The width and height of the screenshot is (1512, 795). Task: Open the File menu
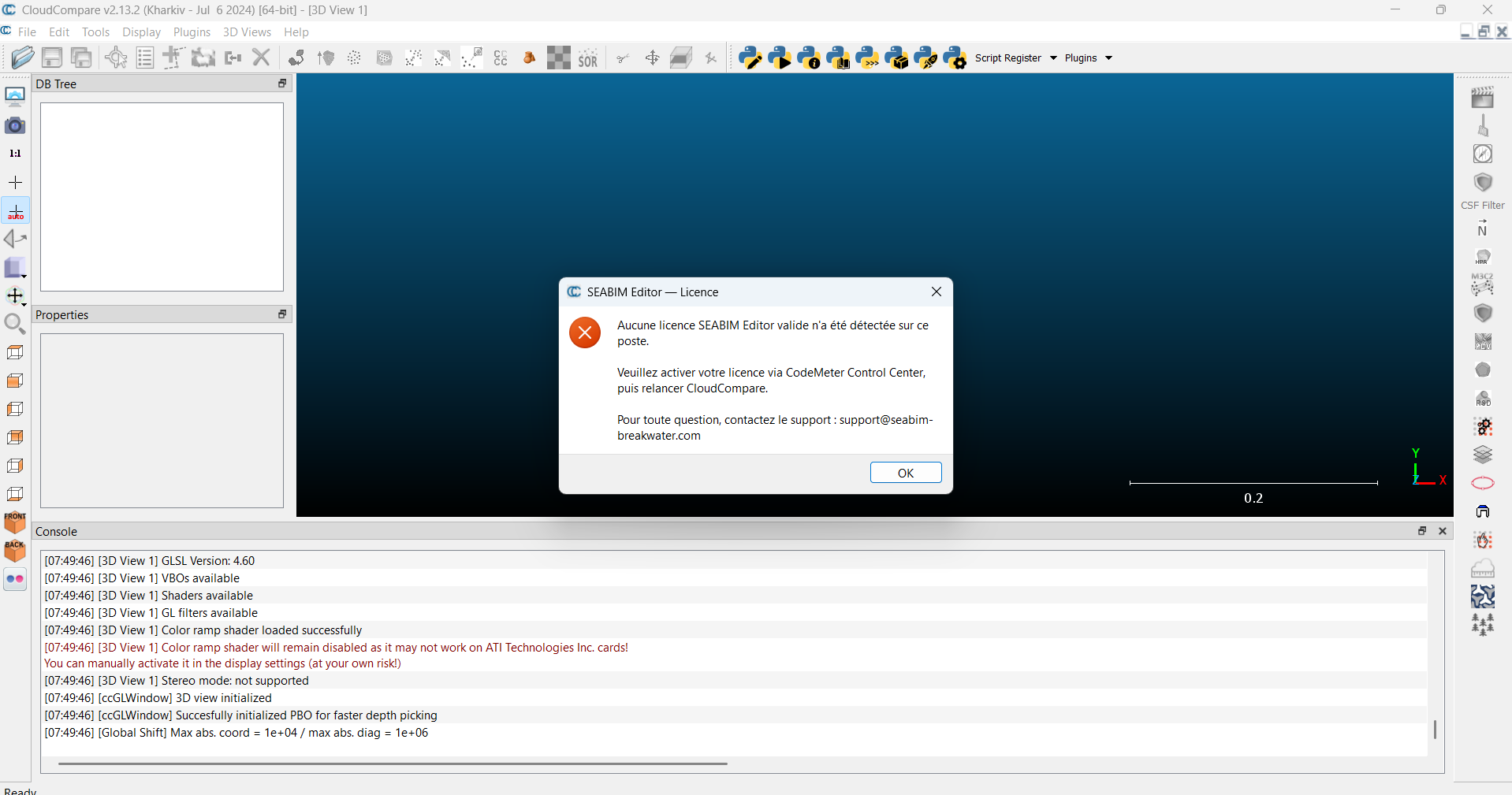click(x=27, y=32)
